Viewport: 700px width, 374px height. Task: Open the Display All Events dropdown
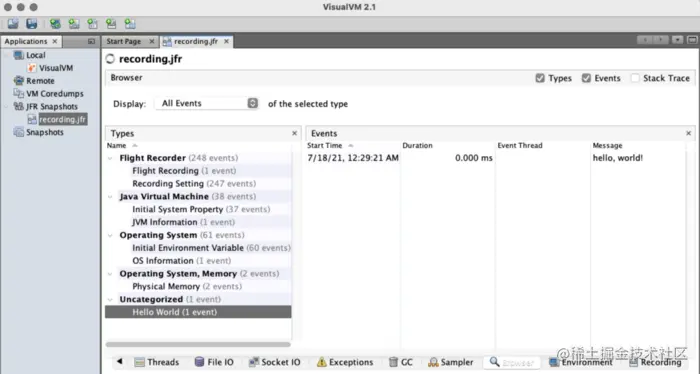pos(207,104)
